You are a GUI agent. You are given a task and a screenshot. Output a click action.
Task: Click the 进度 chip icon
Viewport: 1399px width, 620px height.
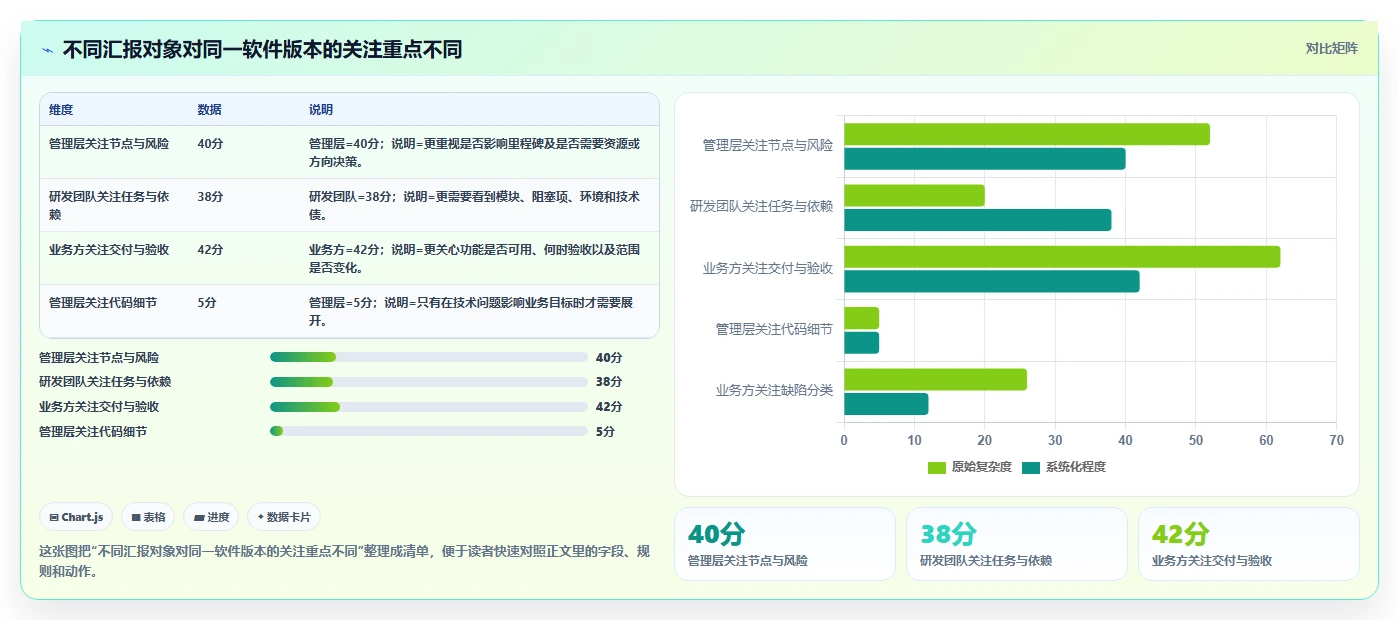[199, 517]
